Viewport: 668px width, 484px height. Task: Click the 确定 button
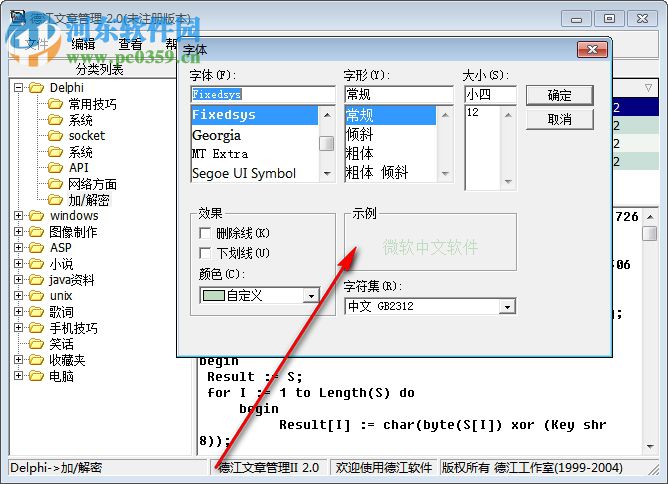559,95
